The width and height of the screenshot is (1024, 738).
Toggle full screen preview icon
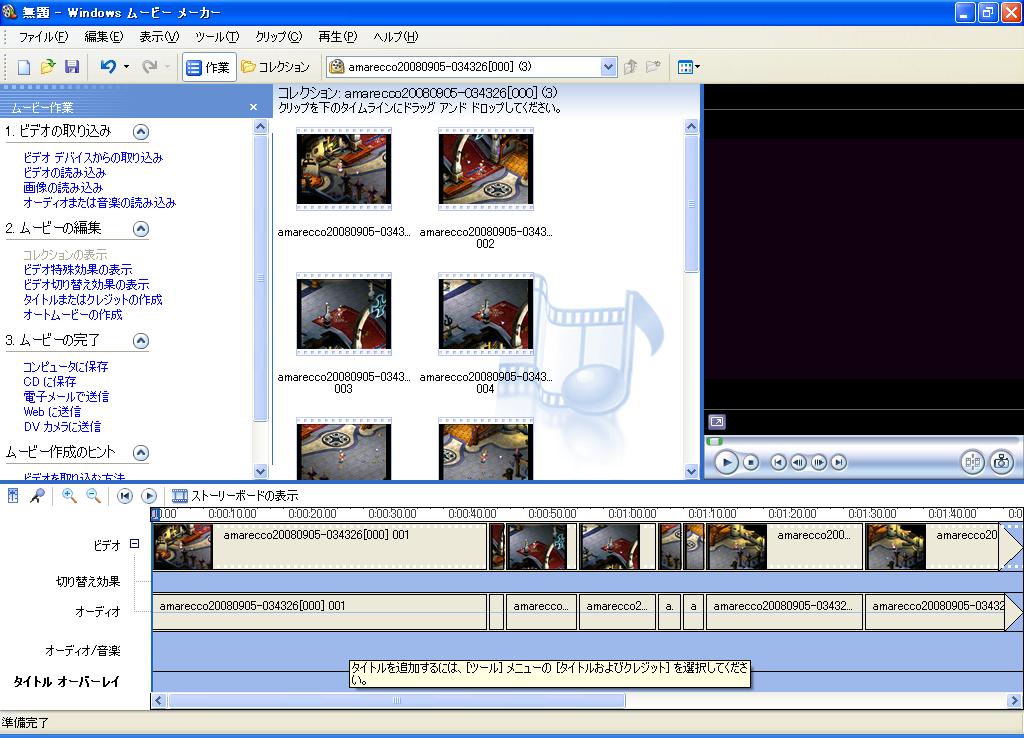(716, 422)
